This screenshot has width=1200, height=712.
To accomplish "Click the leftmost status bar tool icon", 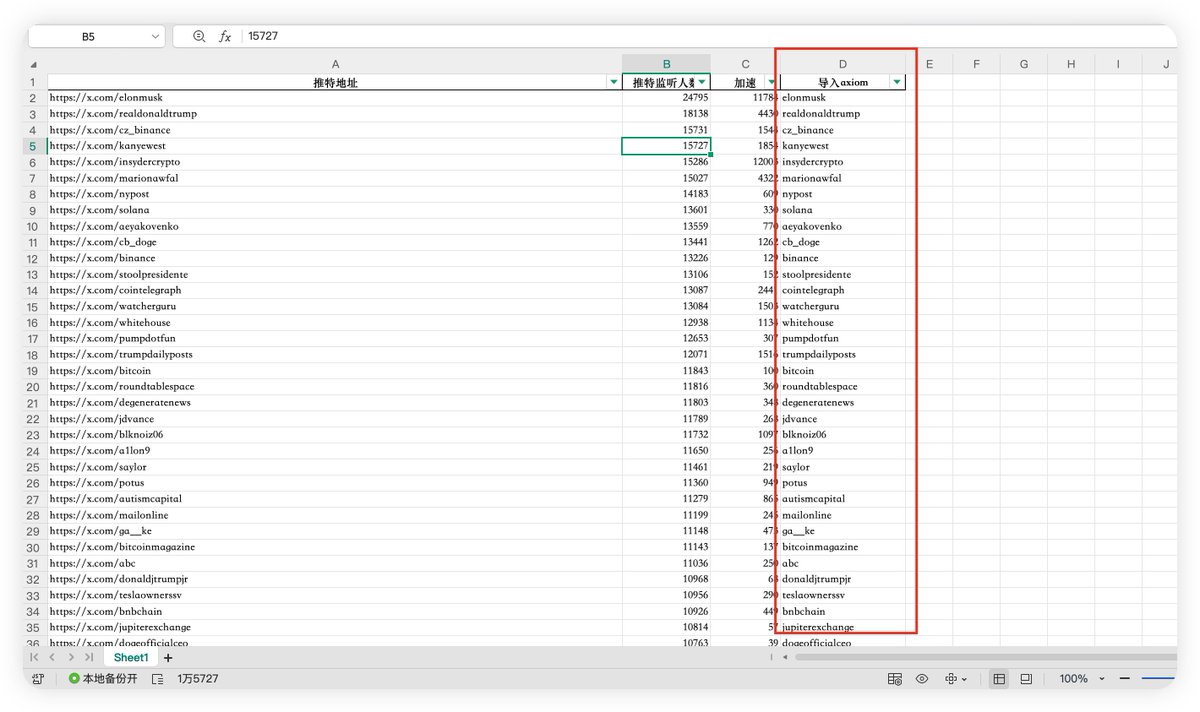I will coord(38,679).
